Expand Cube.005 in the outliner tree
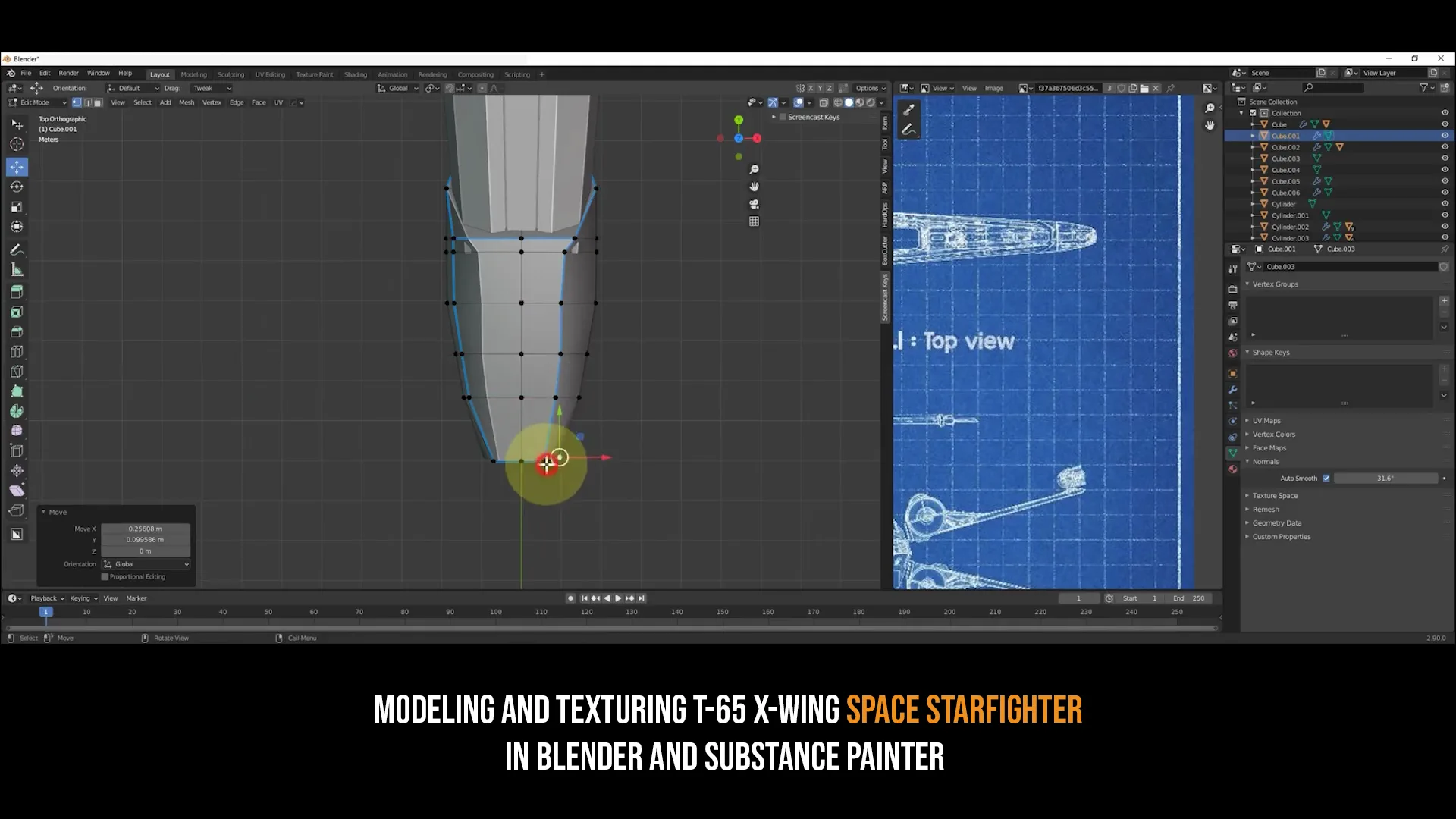1456x819 pixels. [x=1253, y=181]
